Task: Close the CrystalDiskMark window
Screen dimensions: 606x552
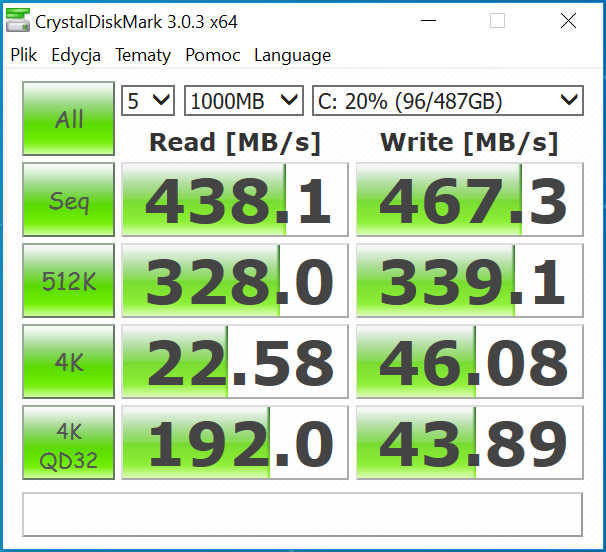Action: tap(569, 20)
